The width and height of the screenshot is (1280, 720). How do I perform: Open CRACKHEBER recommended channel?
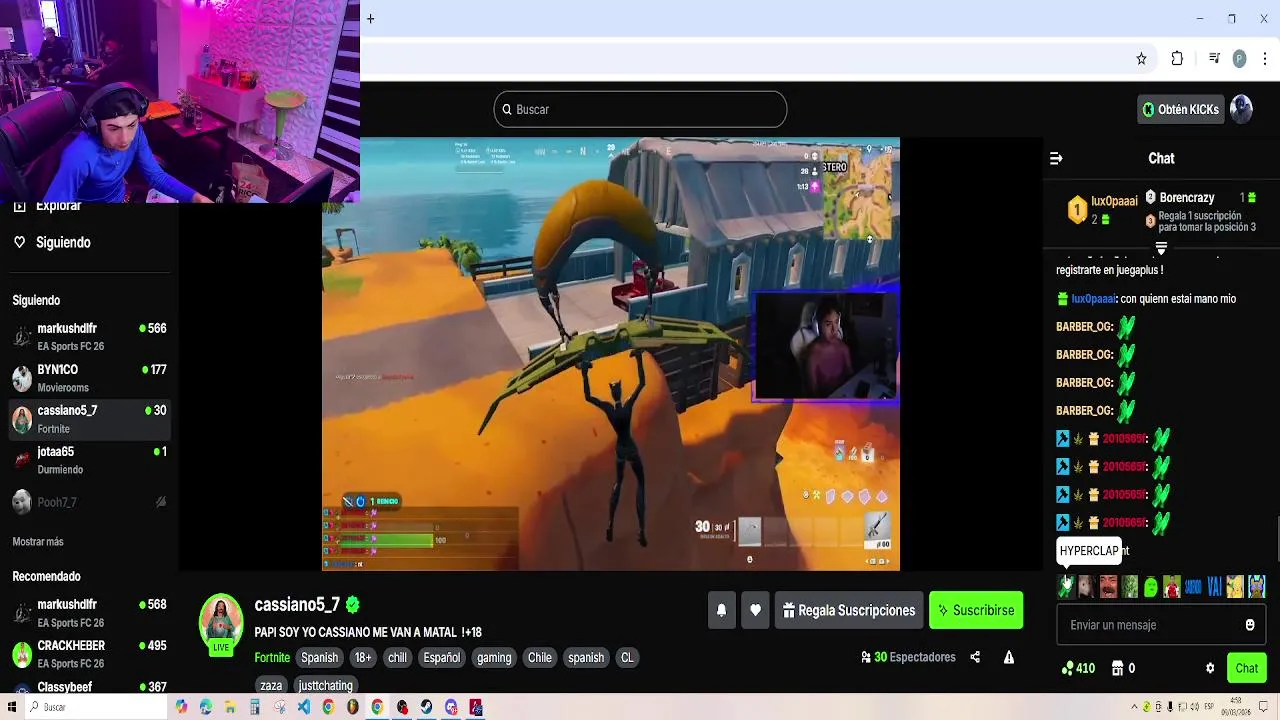coord(89,654)
